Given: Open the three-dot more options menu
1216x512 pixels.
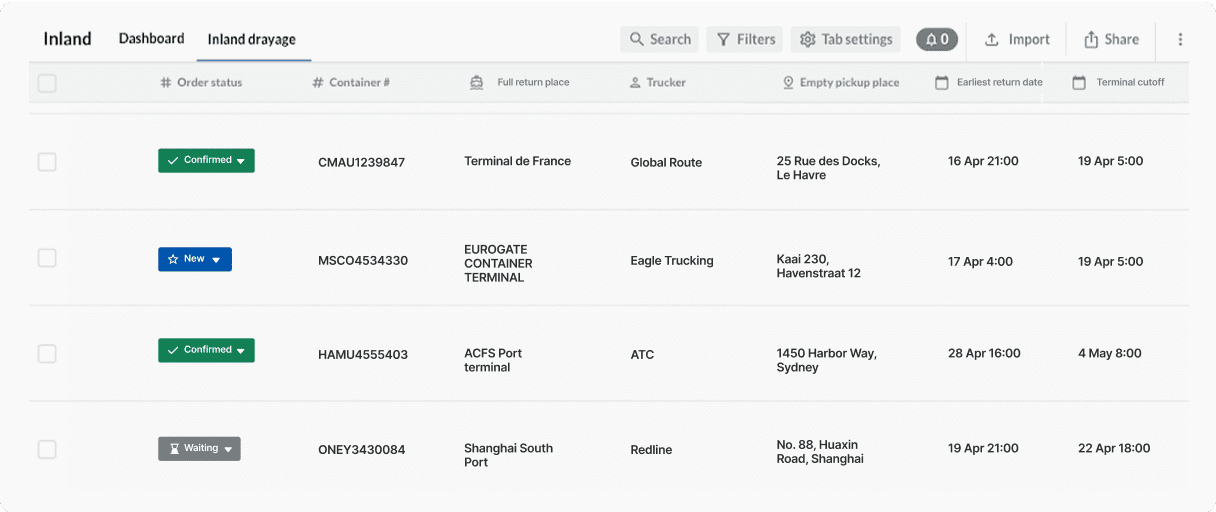Looking at the screenshot, I should (x=1180, y=40).
